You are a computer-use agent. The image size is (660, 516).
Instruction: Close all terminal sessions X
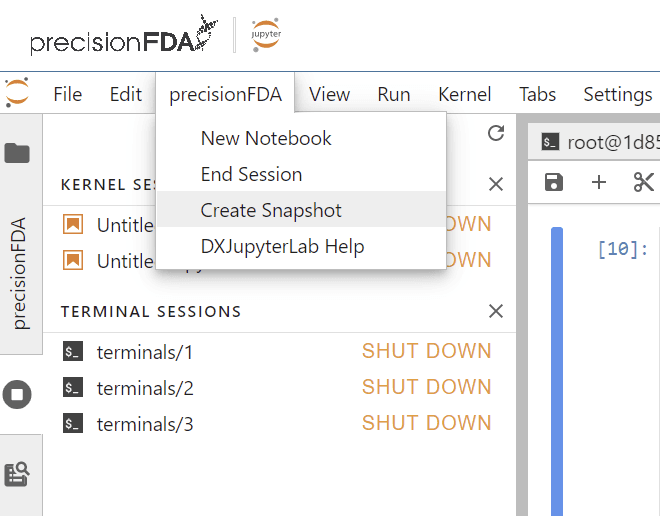(x=495, y=311)
